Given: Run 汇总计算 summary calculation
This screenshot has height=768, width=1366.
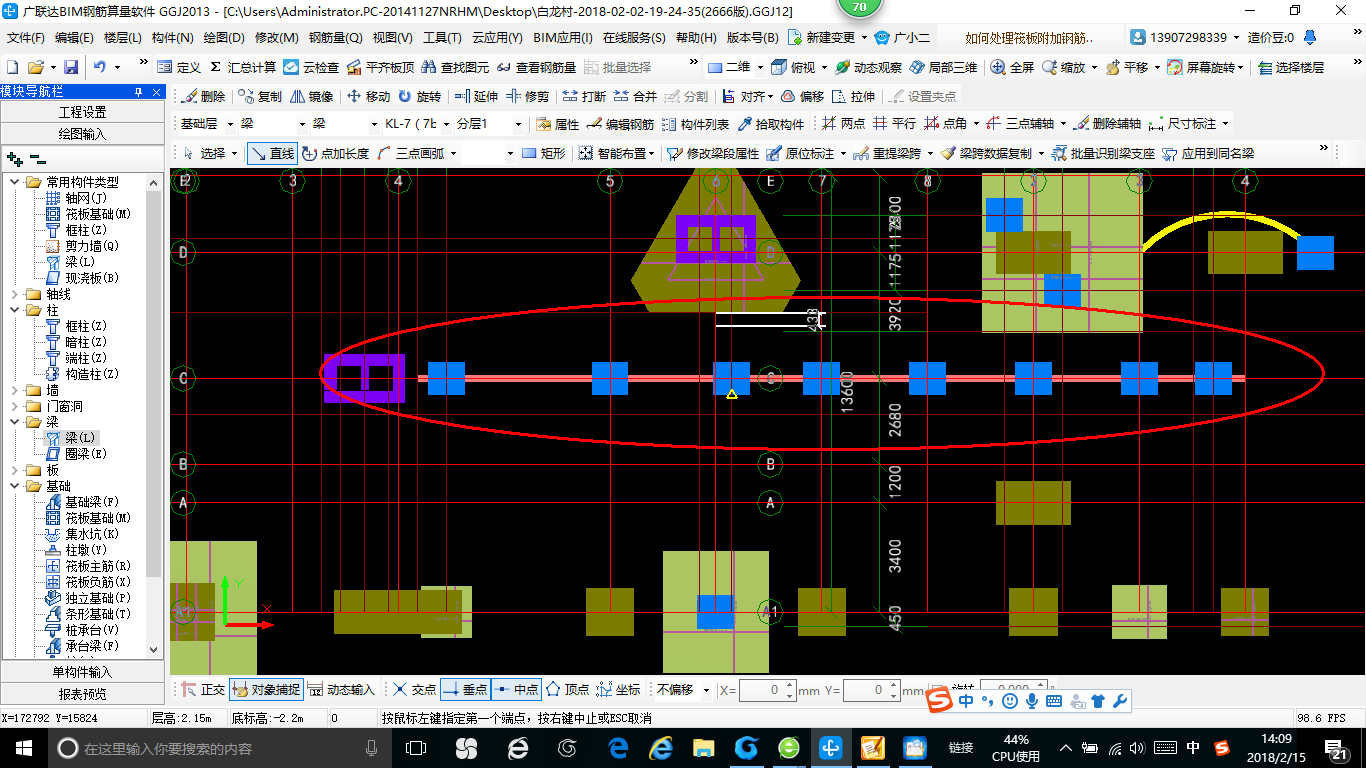Looking at the screenshot, I should [x=242, y=67].
